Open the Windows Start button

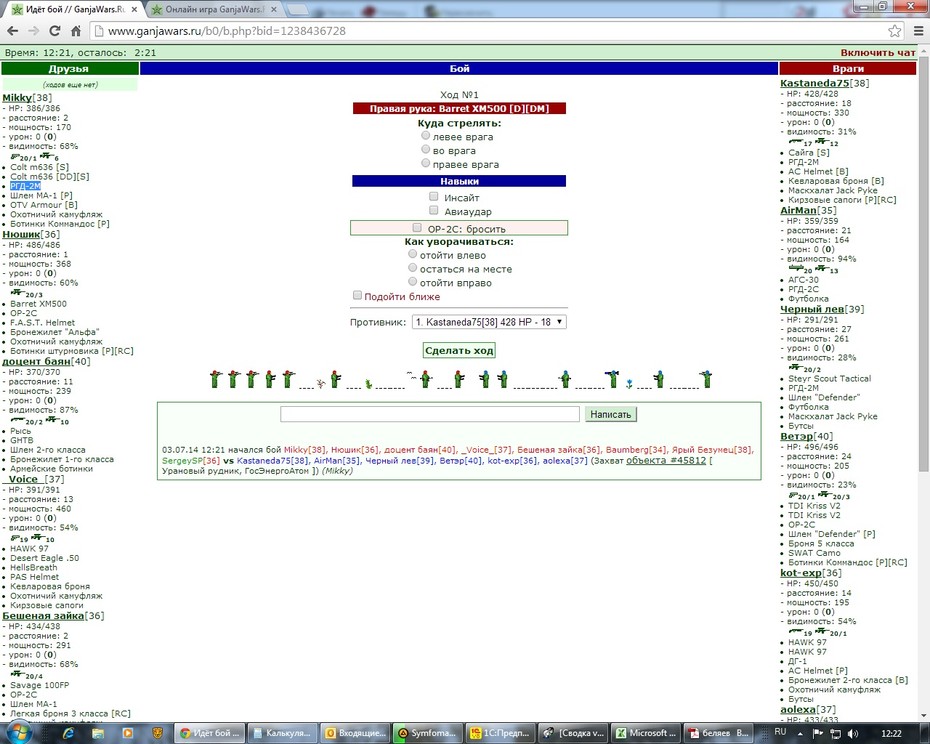[18, 733]
